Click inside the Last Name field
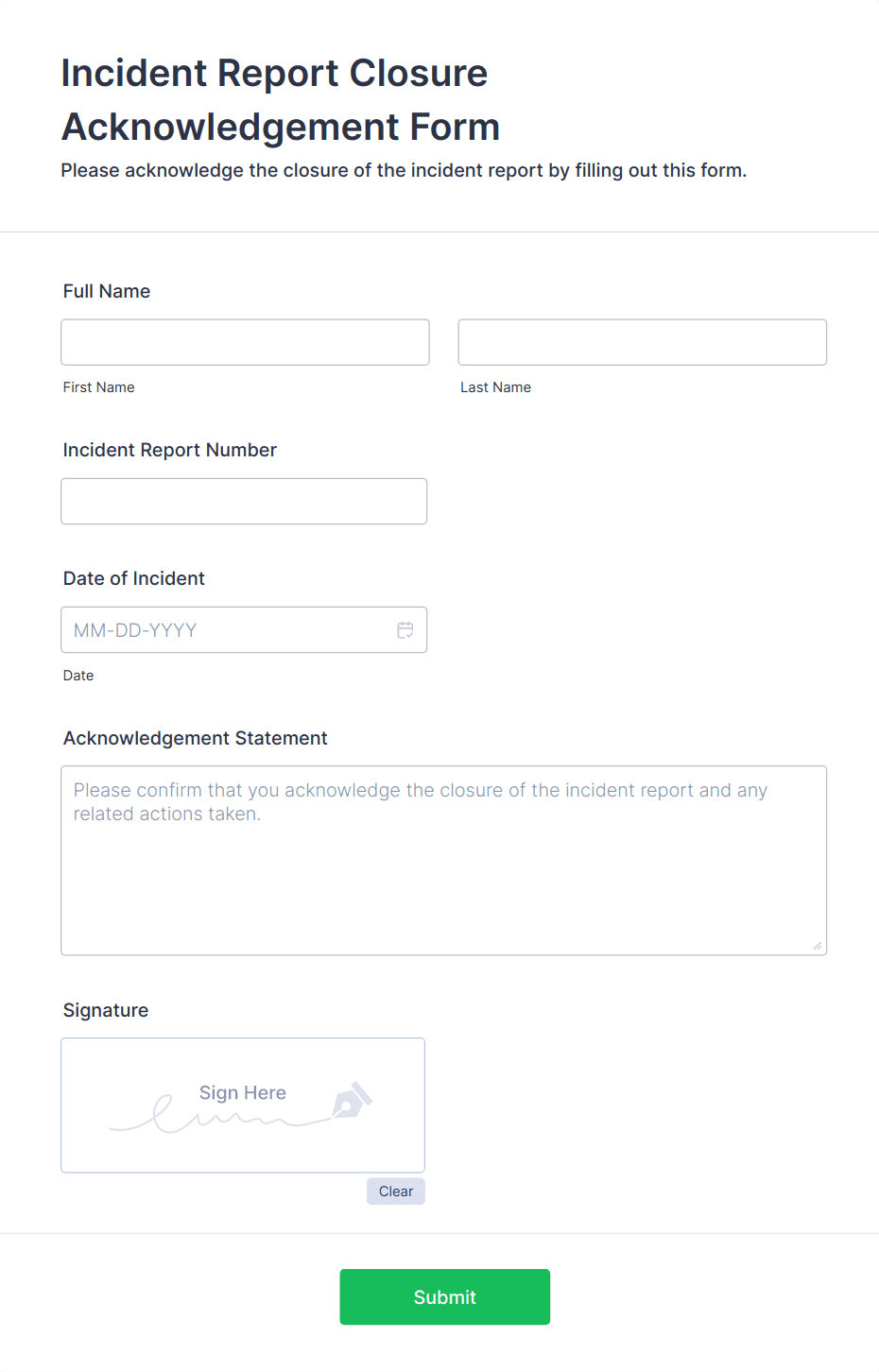 [x=642, y=342]
